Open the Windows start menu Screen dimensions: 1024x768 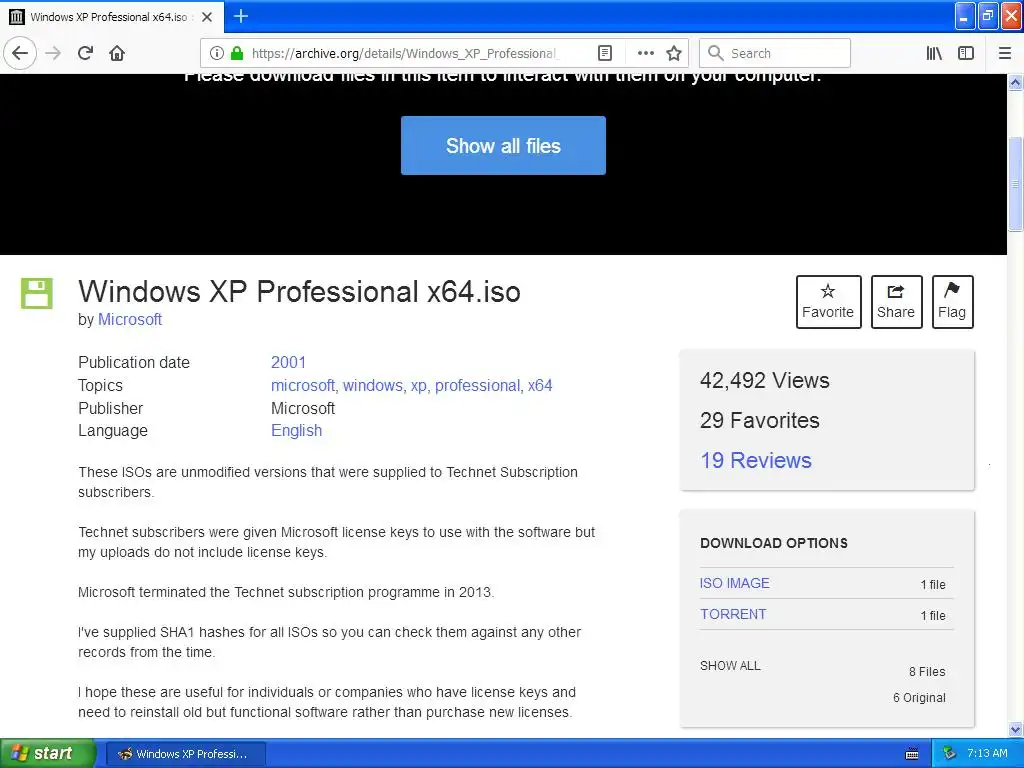(x=48, y=753)
